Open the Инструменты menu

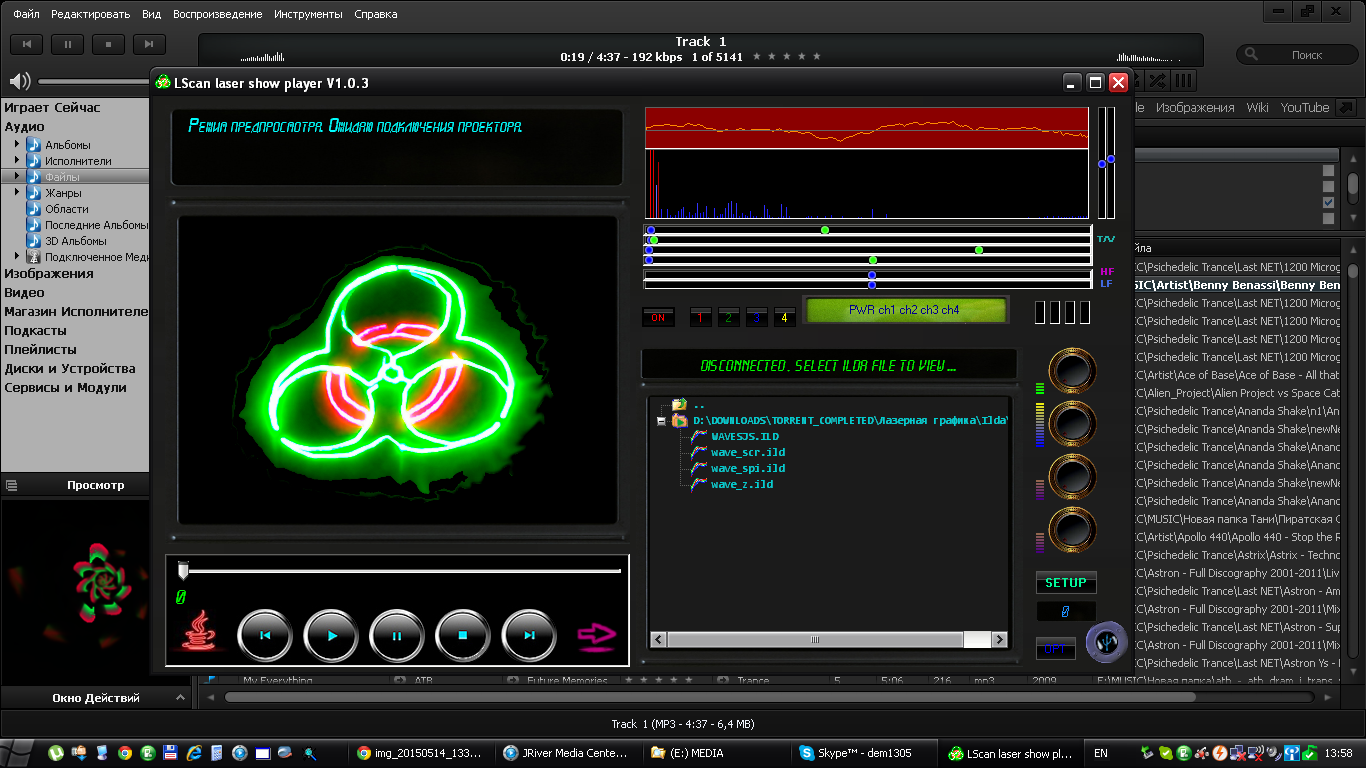(308, 14)
